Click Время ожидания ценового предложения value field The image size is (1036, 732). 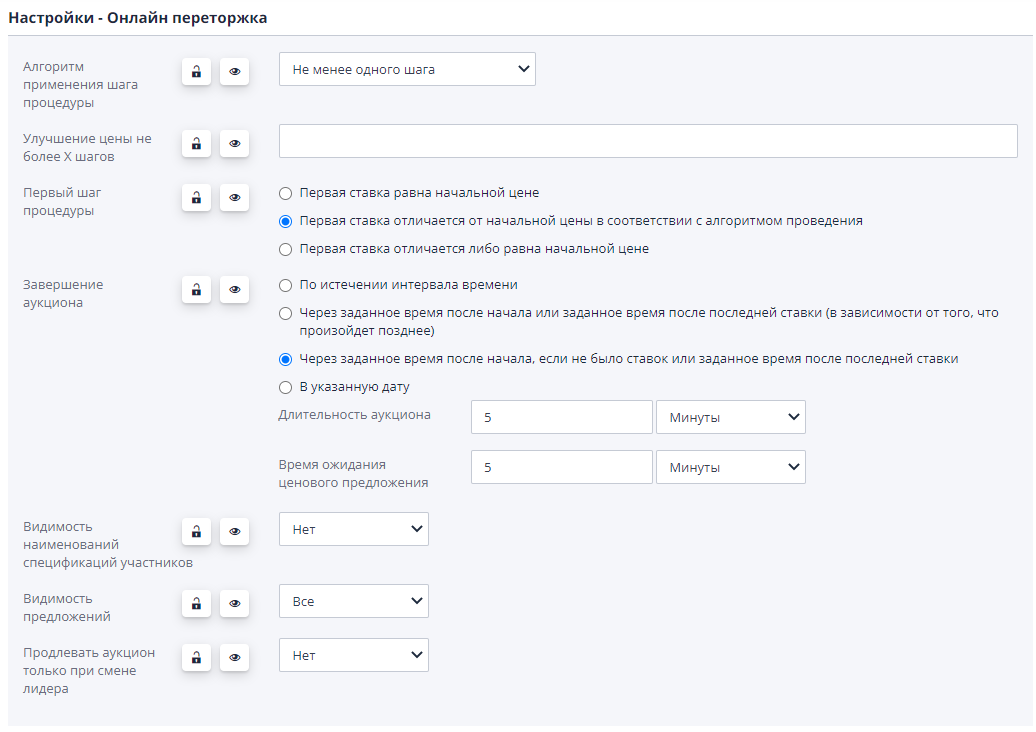click(x=561, y=467)
